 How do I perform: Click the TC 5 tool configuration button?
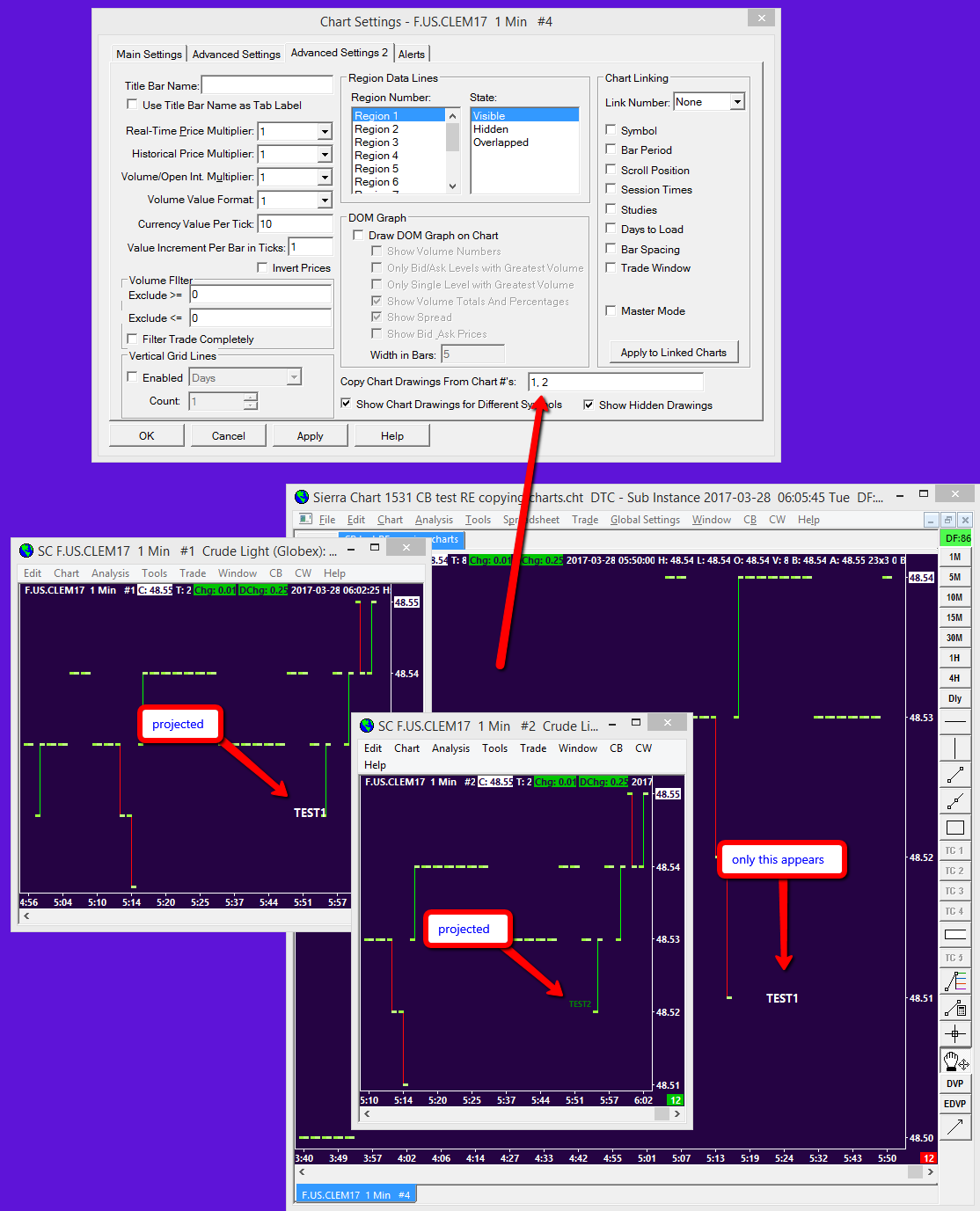(954, 958)
